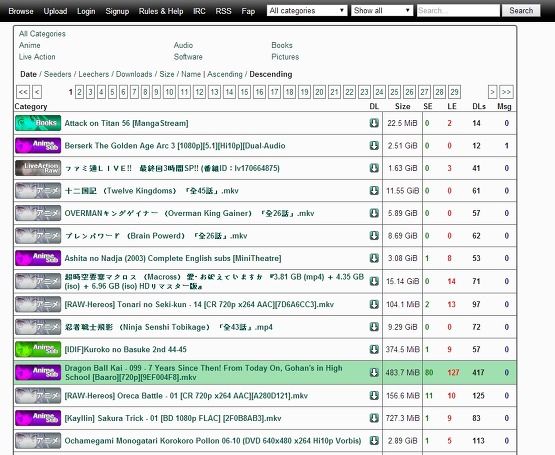
Task: Go to page 2
Action: (79, 92)
